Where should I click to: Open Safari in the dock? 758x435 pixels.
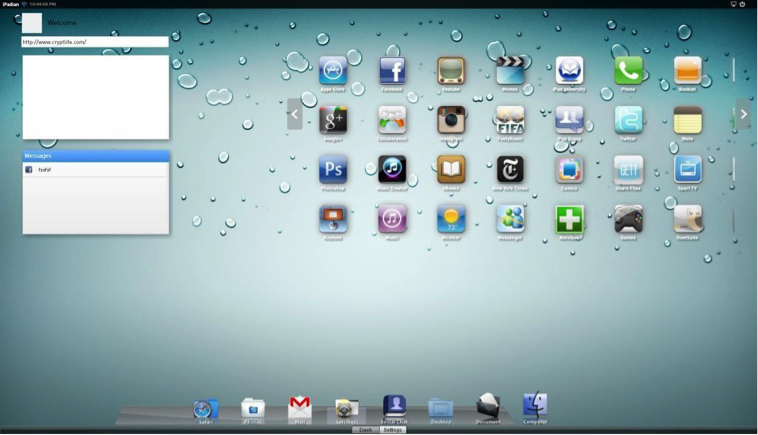206,409
